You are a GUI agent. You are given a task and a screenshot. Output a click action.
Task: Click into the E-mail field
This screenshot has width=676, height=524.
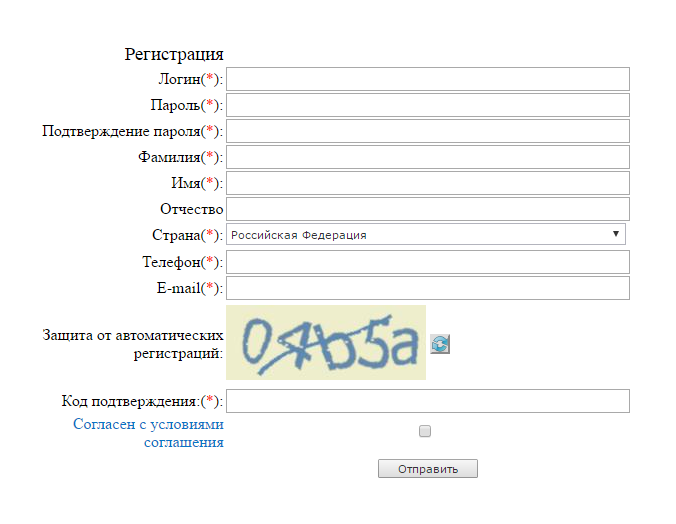pyautogui.click(x=428, y=288)
